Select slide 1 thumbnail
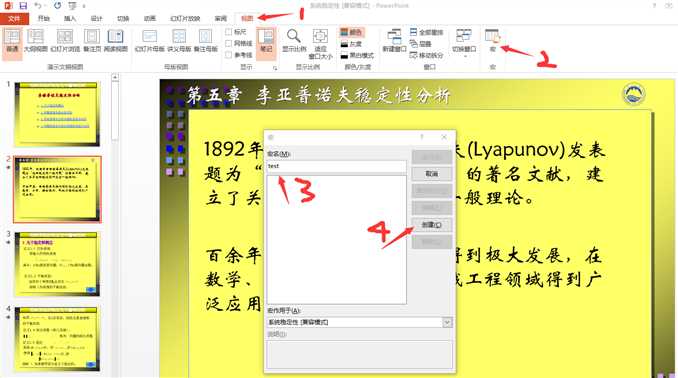This screenshot has height=378, width=678. tap(57, 115)
